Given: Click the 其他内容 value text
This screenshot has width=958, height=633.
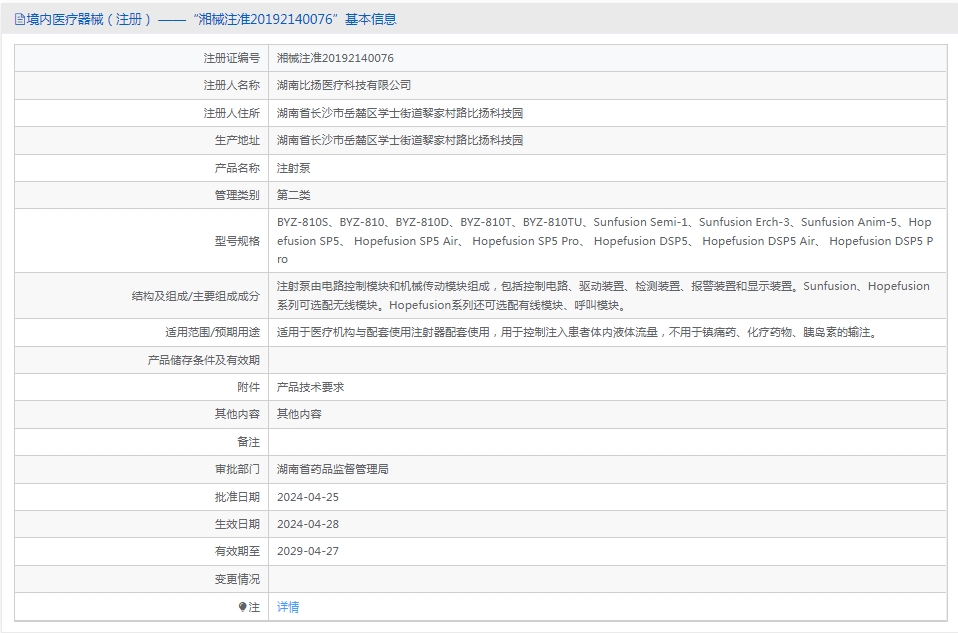Looking at the screenshot, I should pyautogui.click(x=299, y=414).
